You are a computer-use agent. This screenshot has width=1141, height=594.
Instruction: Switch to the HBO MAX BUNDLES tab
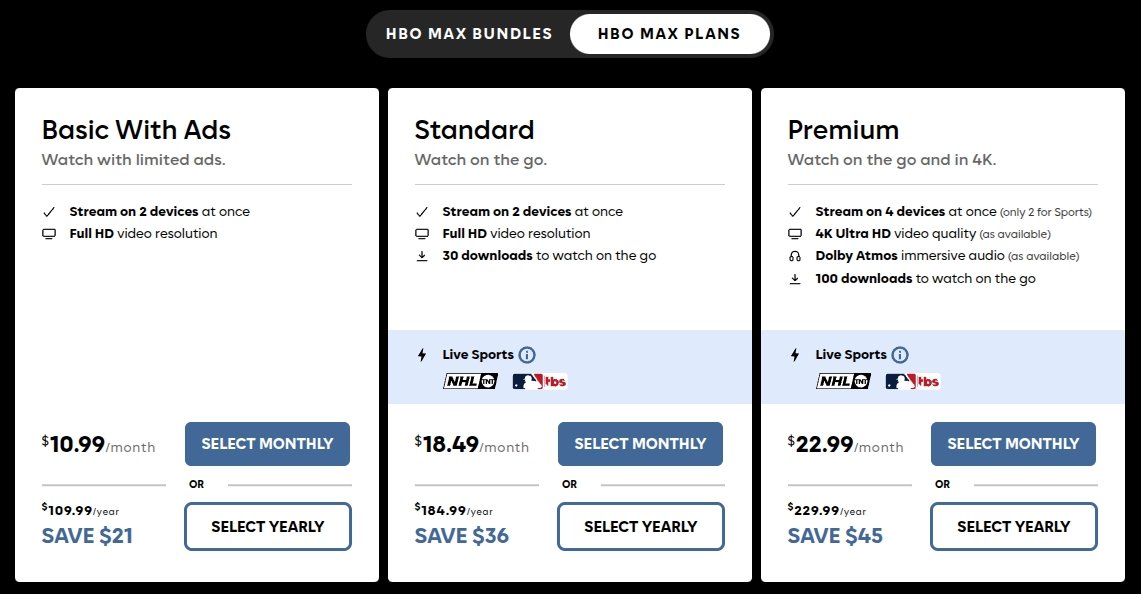click(468, 33)
